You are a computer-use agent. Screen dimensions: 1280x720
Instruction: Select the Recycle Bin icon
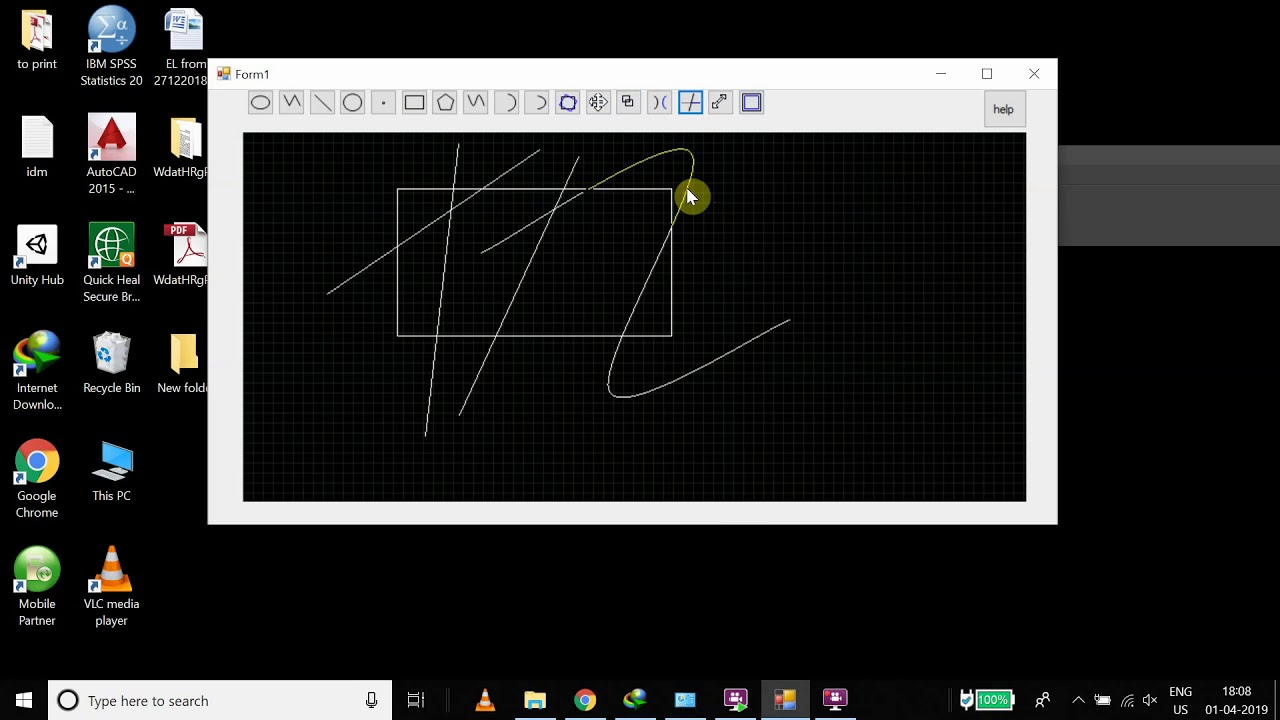click(x=111, y=364)
